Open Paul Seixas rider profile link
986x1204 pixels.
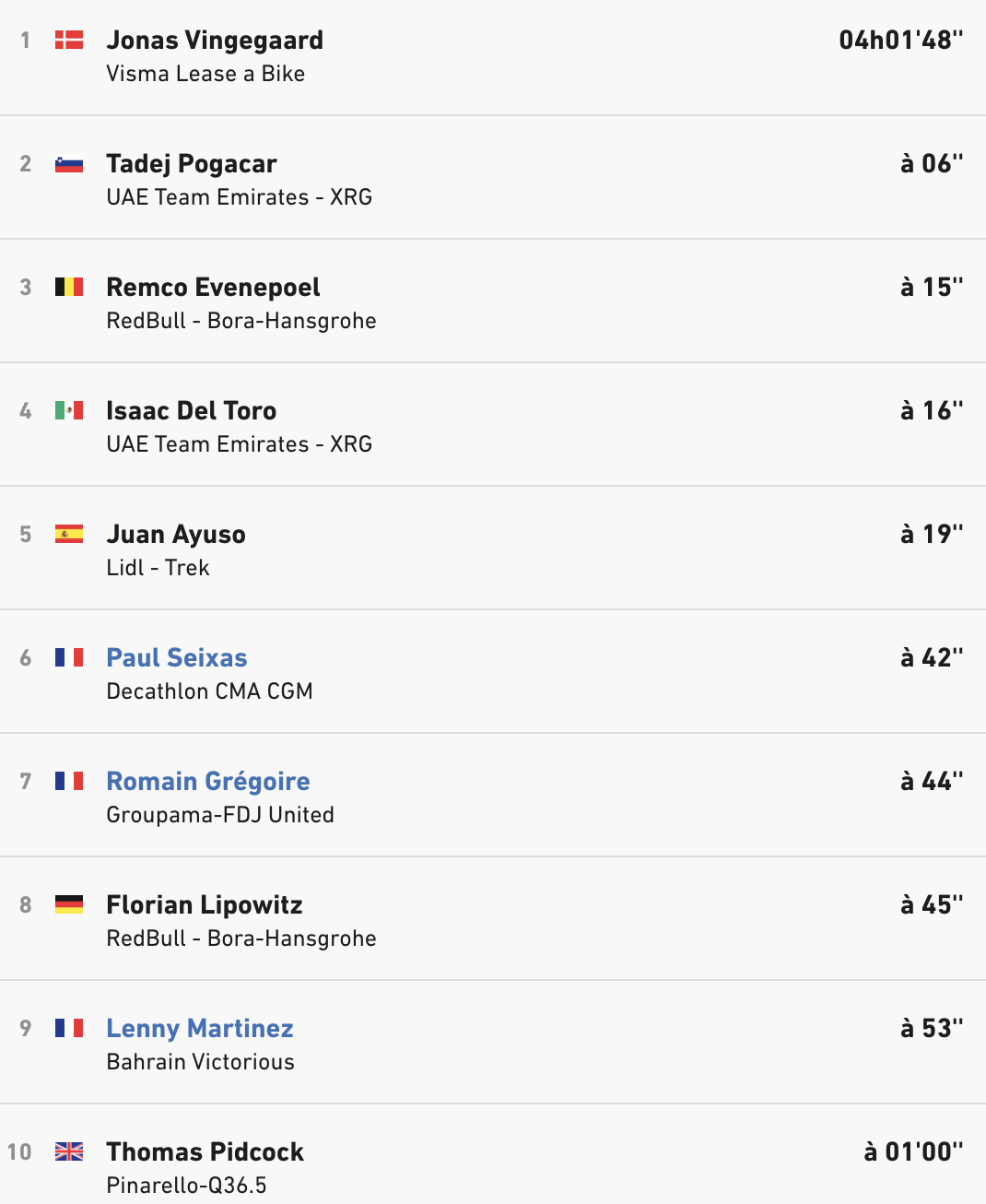(177, 657)
